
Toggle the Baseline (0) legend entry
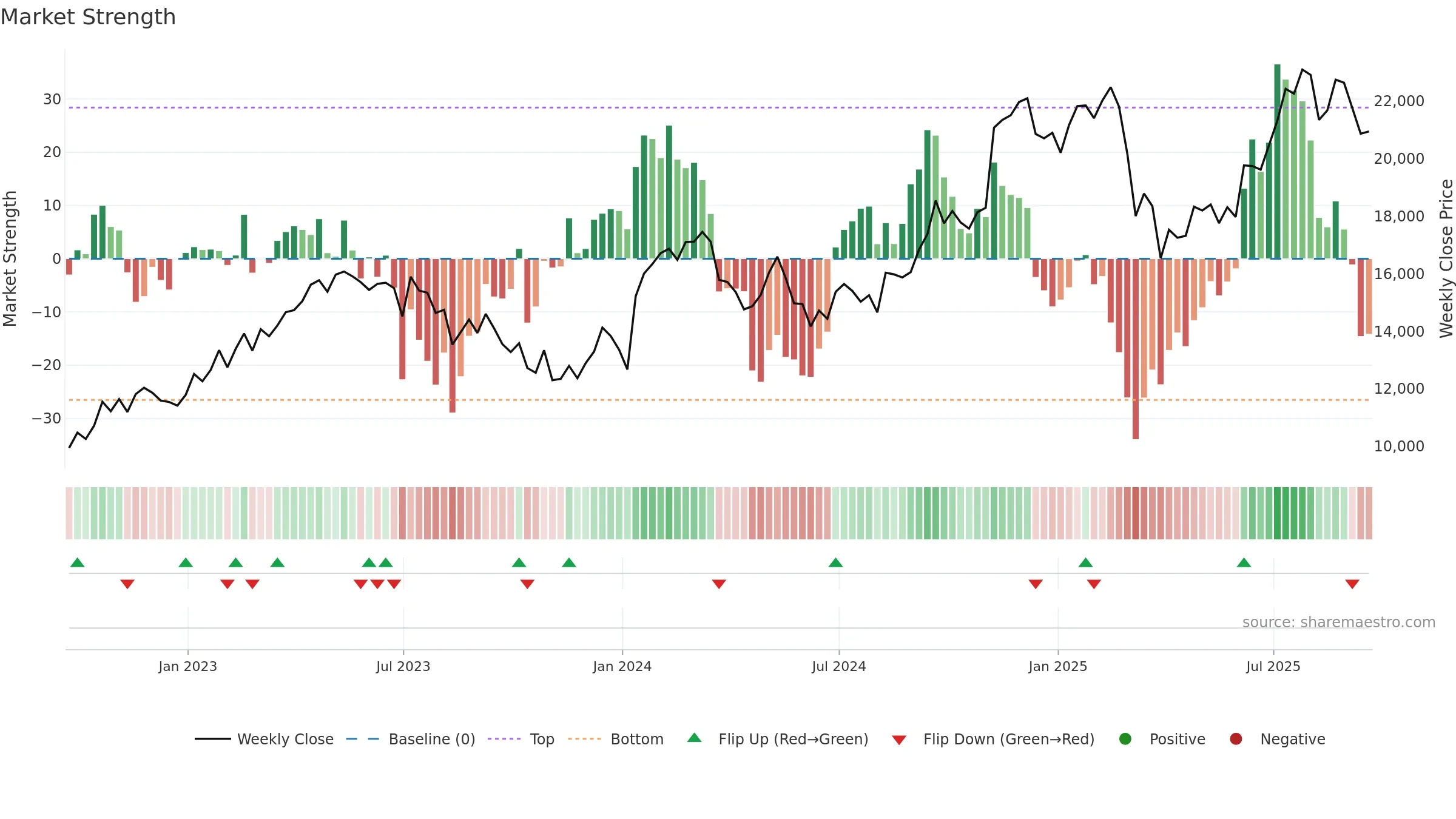tap(410, 739)
